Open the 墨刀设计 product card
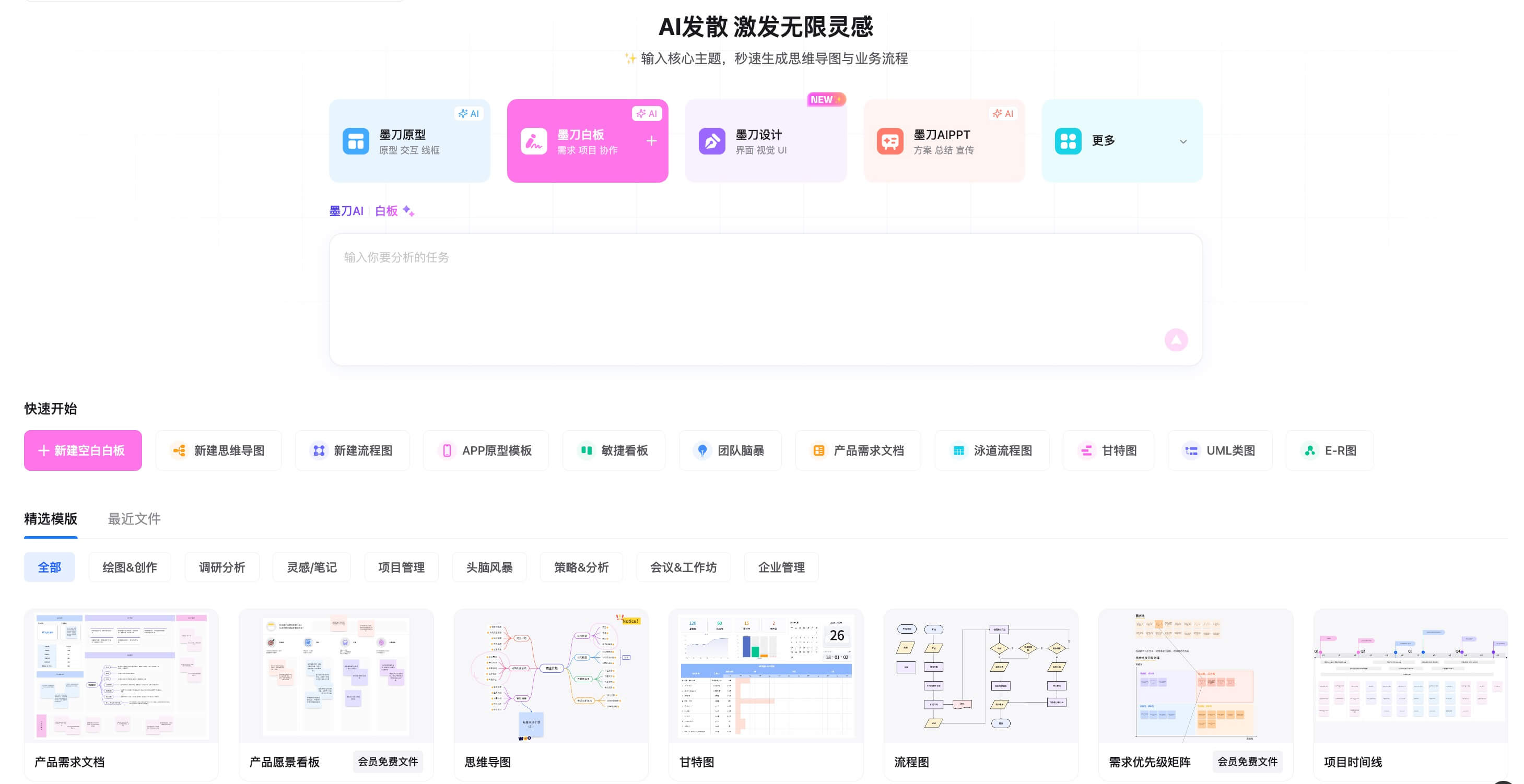The height and width of the screenshot is (784, 1524). (x=766, y=141)
